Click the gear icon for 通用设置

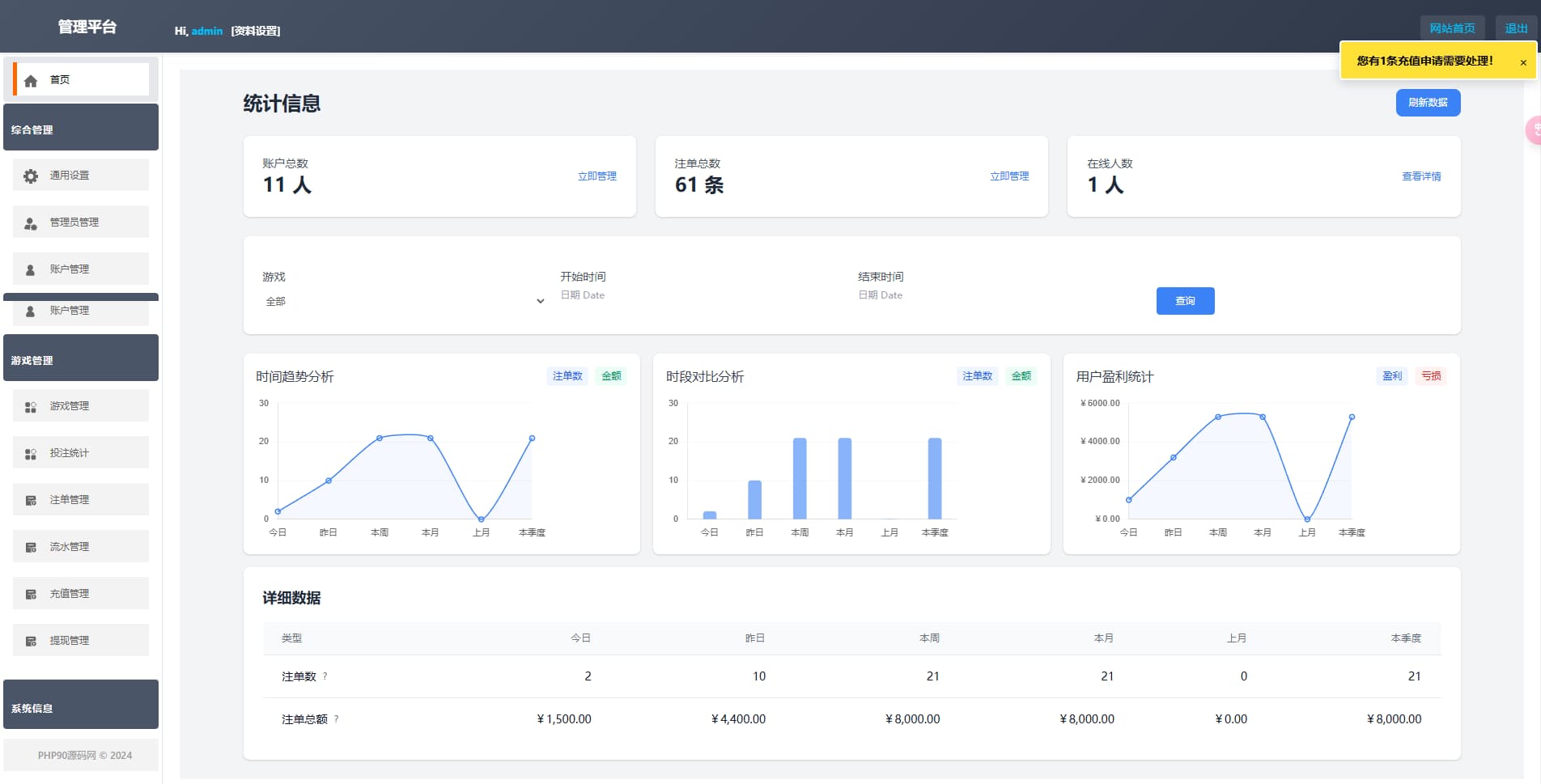[31, 176]
